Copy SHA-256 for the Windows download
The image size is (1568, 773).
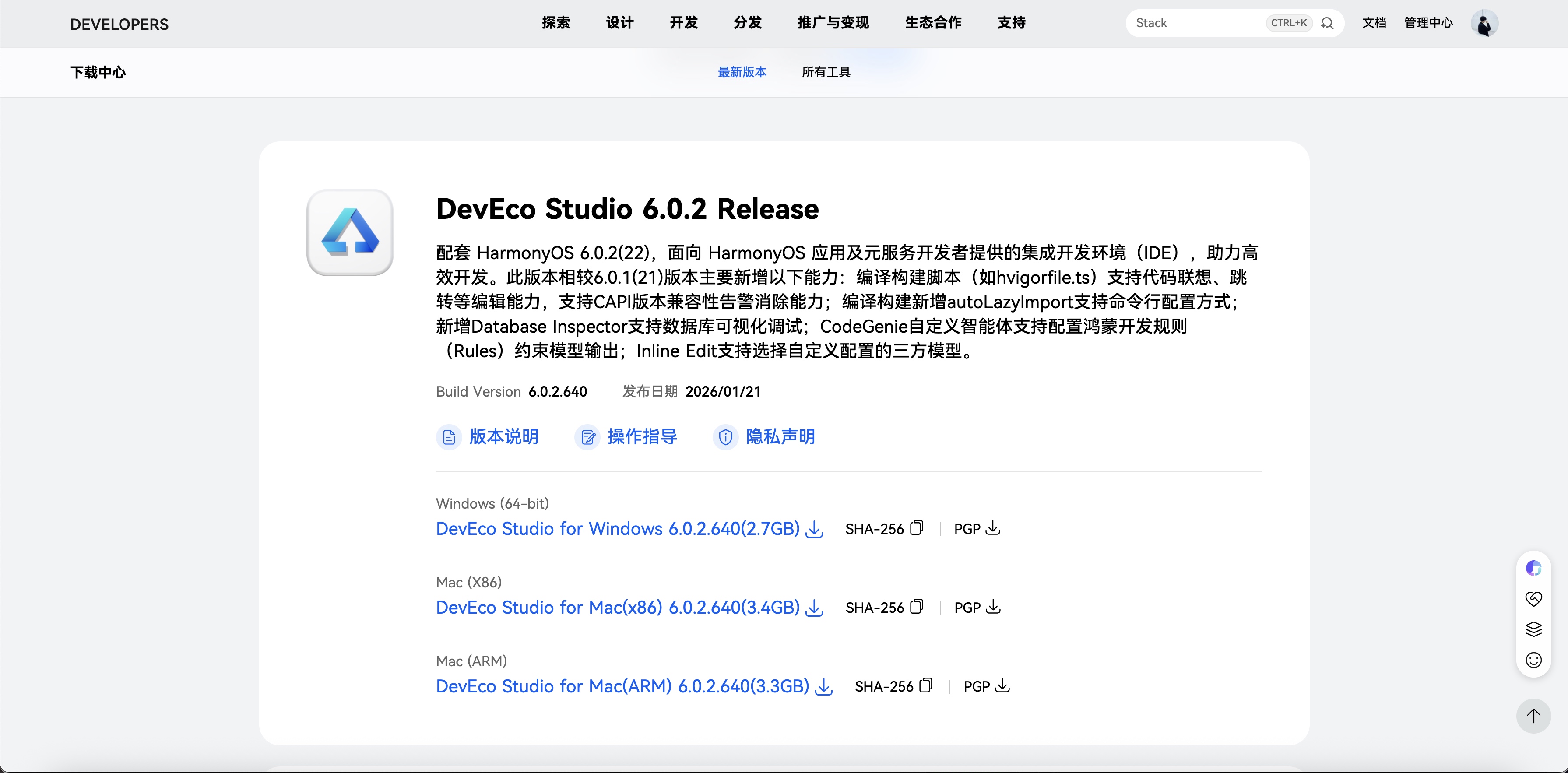[x=917, y=528]
